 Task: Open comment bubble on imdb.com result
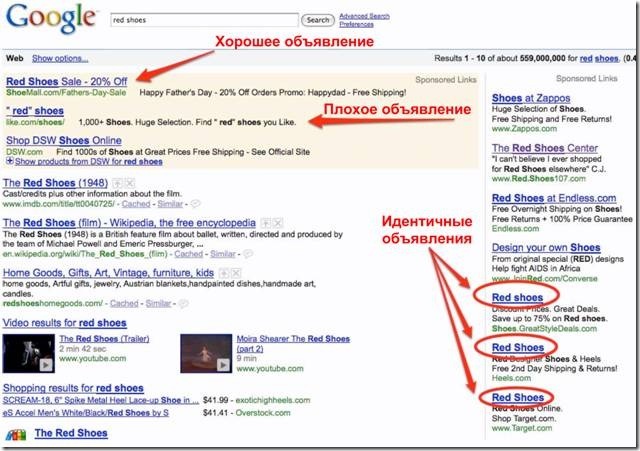coord(196,204)
